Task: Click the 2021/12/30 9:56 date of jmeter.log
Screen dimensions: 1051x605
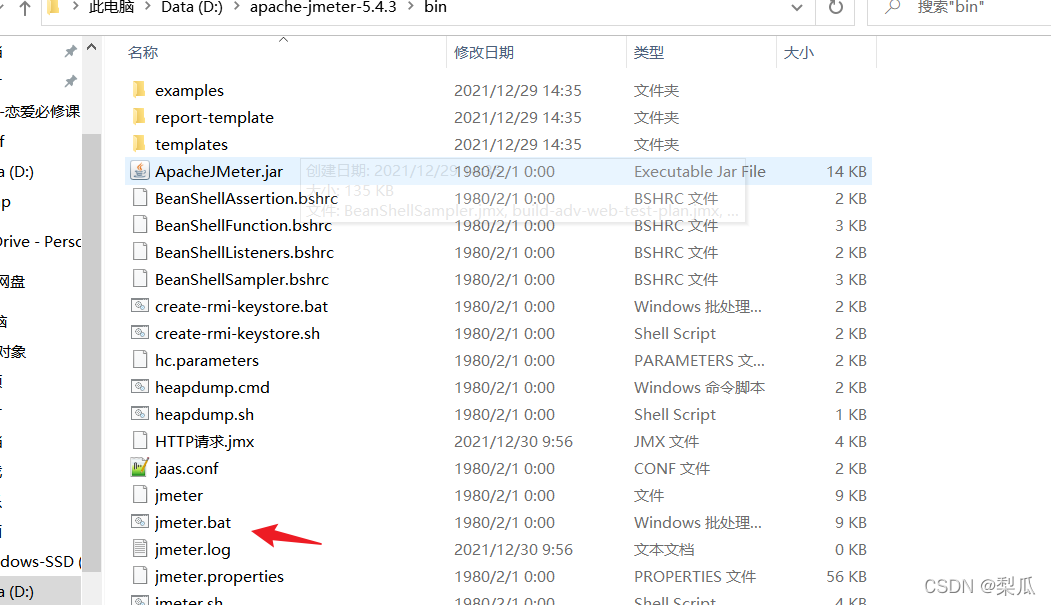Action: click(x=513, y=549)
